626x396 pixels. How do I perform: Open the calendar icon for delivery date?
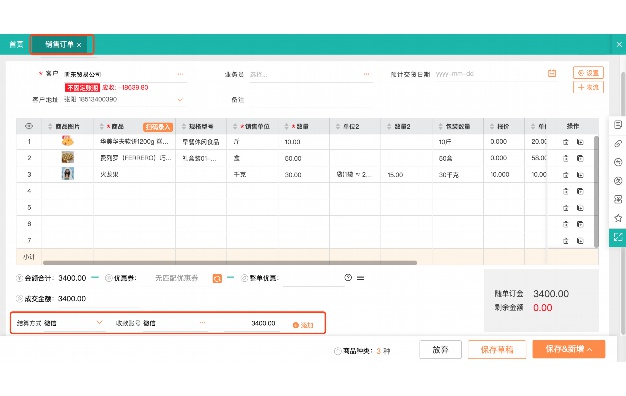pos(552,73)
